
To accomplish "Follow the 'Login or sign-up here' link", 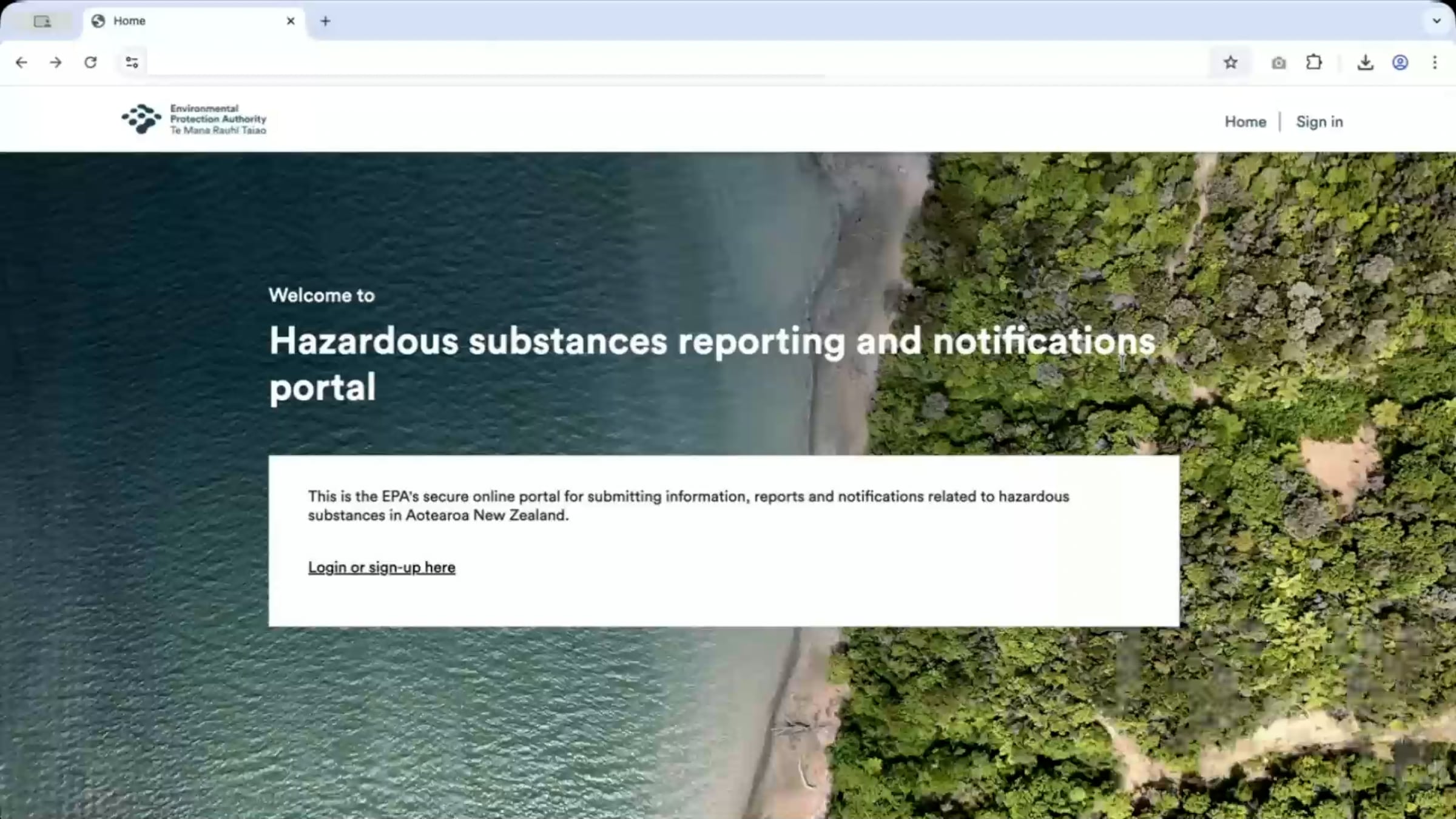I will coord(382,568).
